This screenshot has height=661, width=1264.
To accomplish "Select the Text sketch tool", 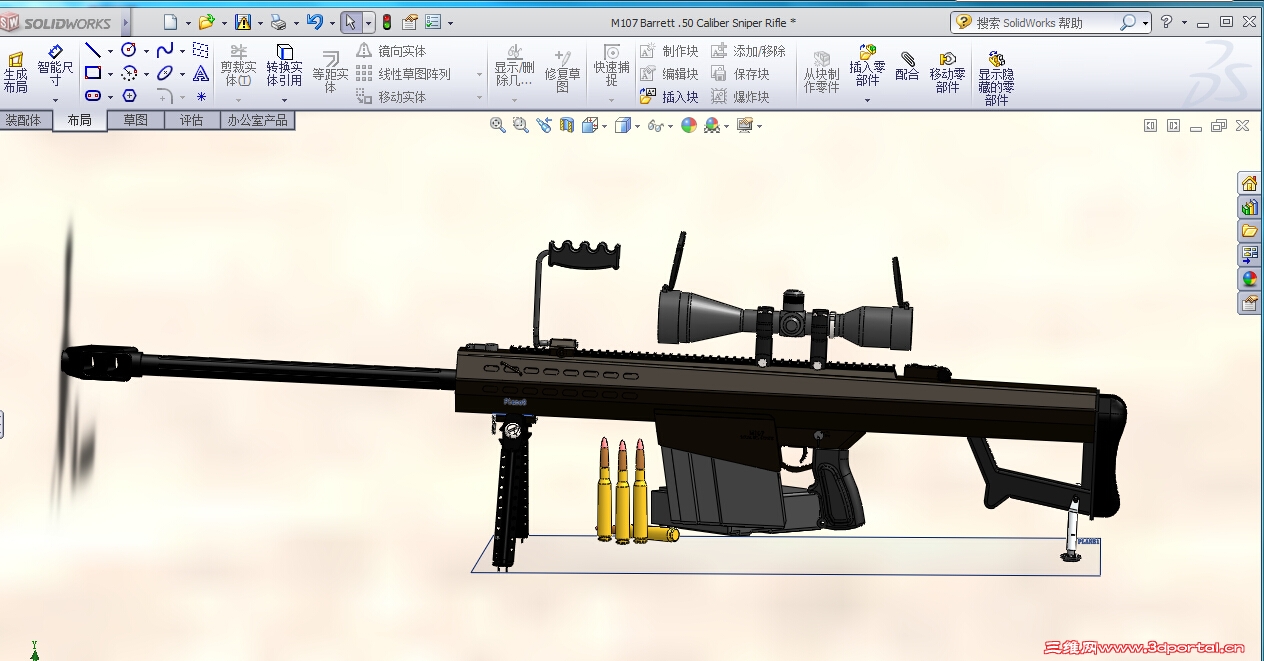I will [201, 73].
